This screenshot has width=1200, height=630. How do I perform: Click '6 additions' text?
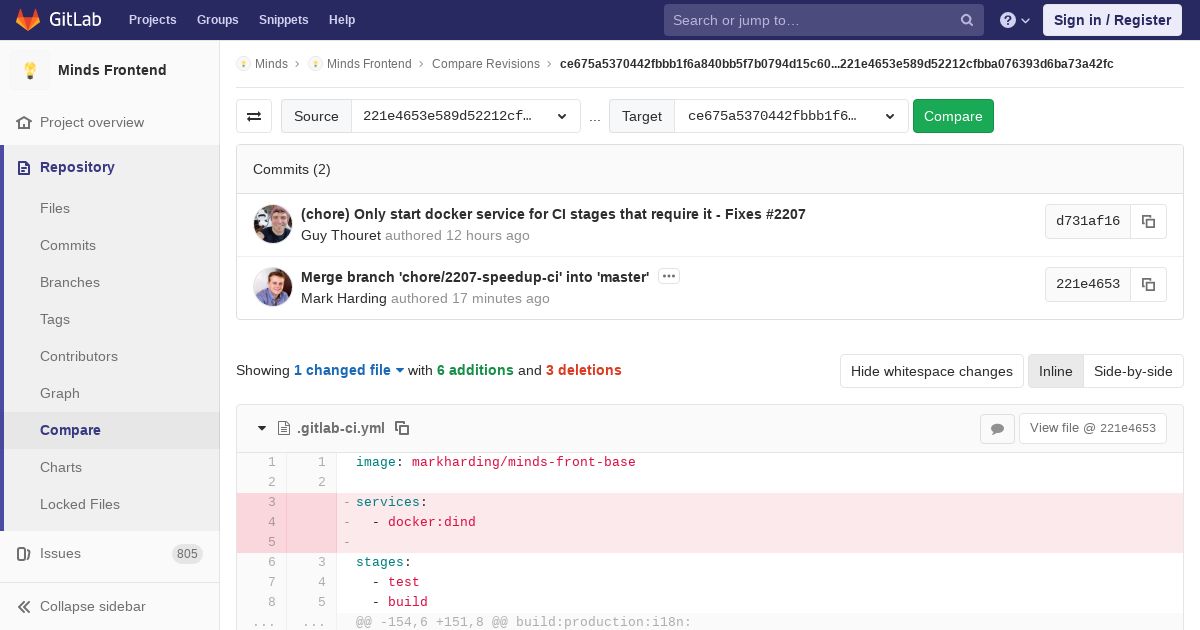pos(475,370)
